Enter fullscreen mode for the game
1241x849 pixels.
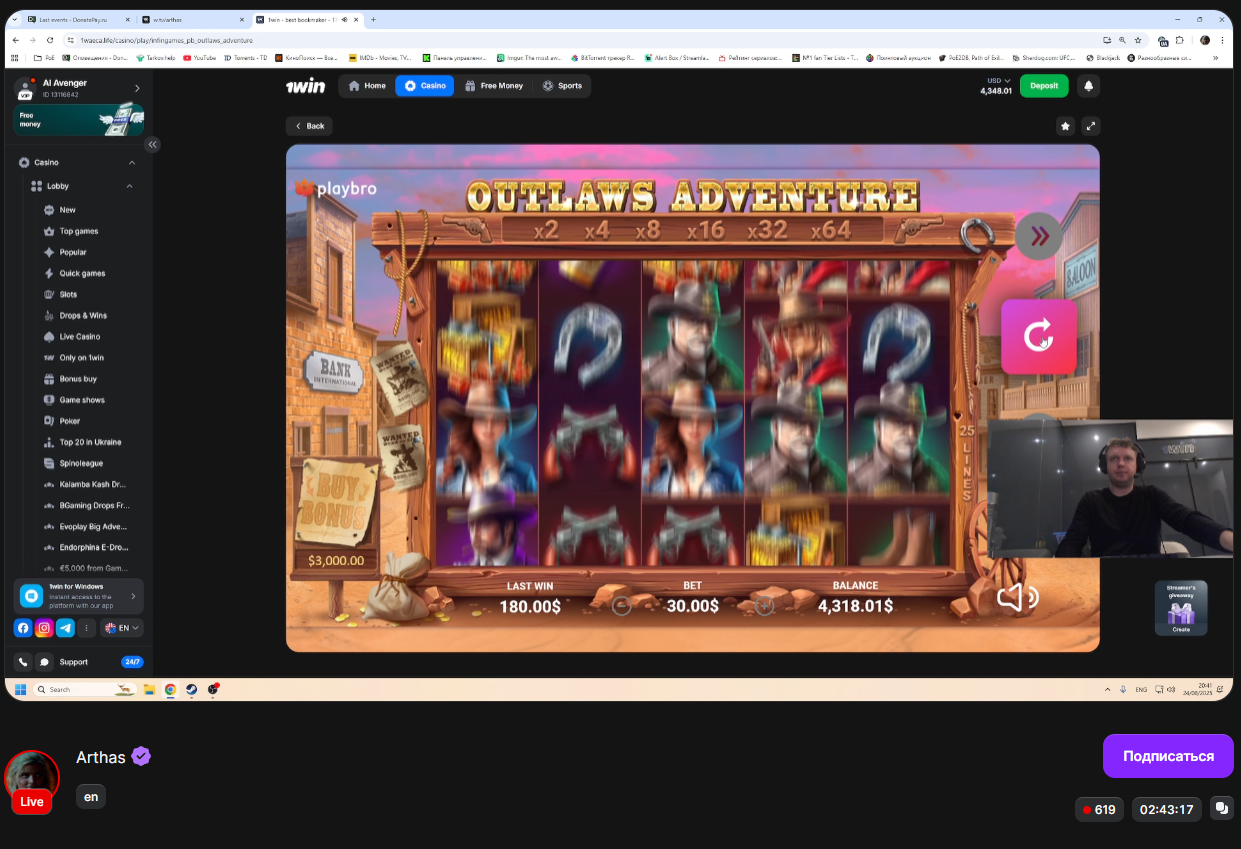coord(1091,126)
